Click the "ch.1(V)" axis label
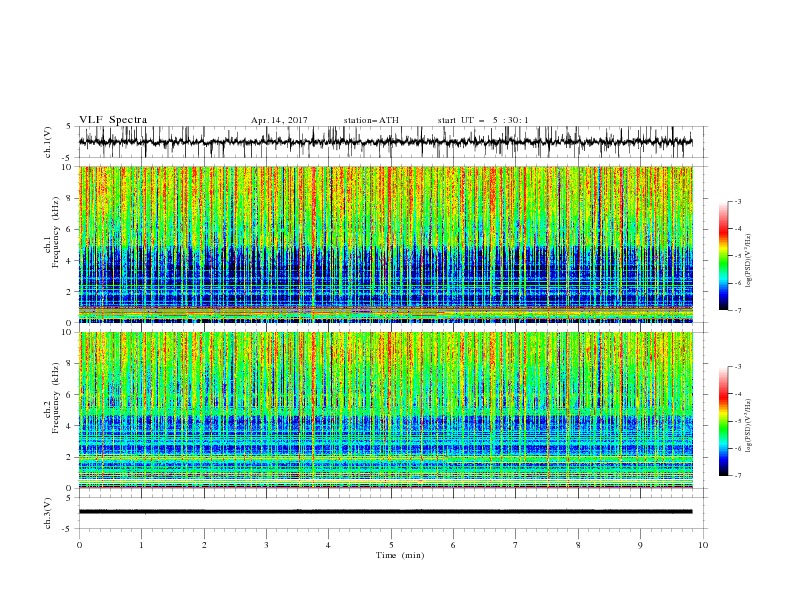 [48, 142]
